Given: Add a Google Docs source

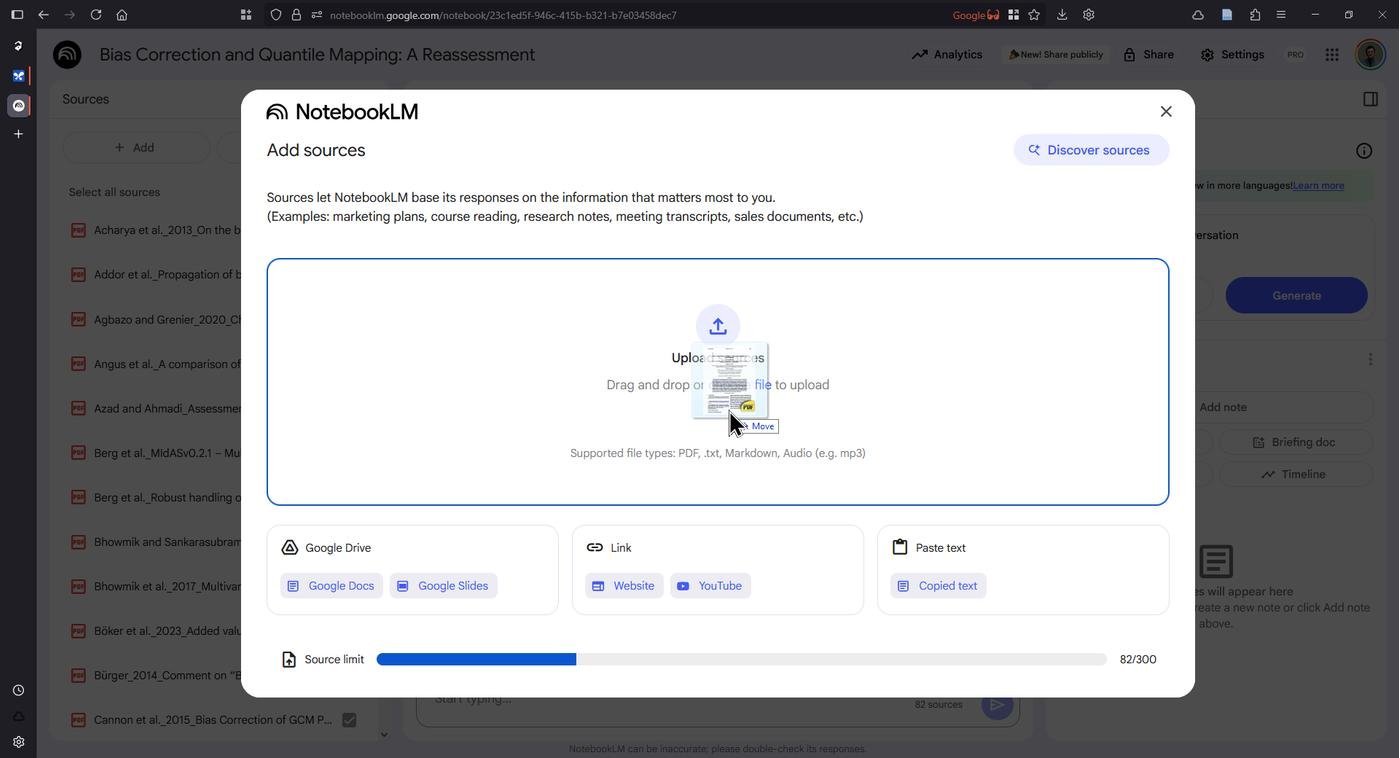Looking at the screenshot, I should click(x=331, y=586).
